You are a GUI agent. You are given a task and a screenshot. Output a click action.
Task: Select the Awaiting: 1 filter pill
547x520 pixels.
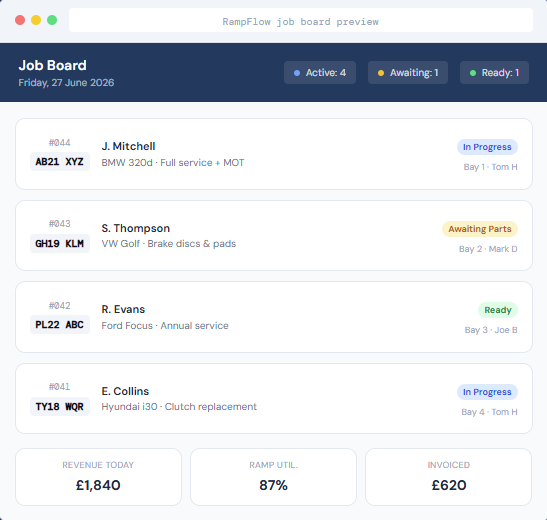pyautogui.click(x=407, y=73)
